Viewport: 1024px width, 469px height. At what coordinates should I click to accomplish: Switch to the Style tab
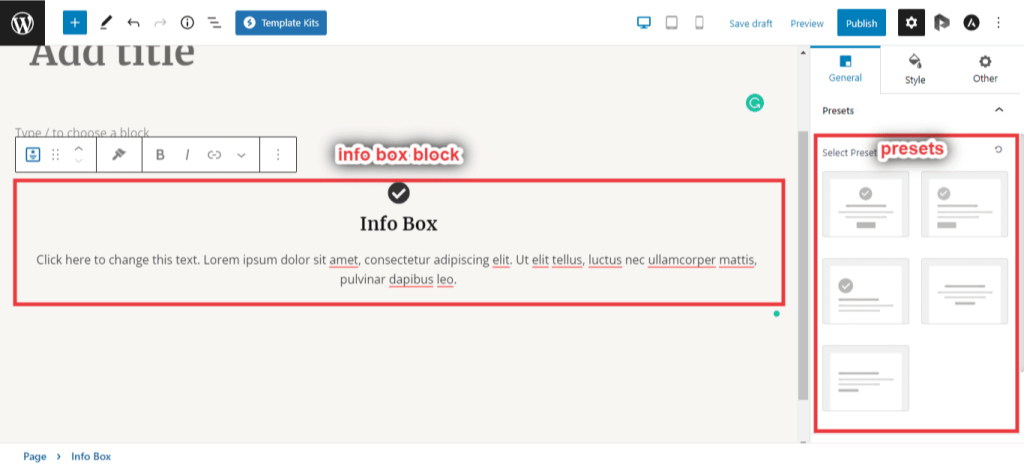click(915, 69)
